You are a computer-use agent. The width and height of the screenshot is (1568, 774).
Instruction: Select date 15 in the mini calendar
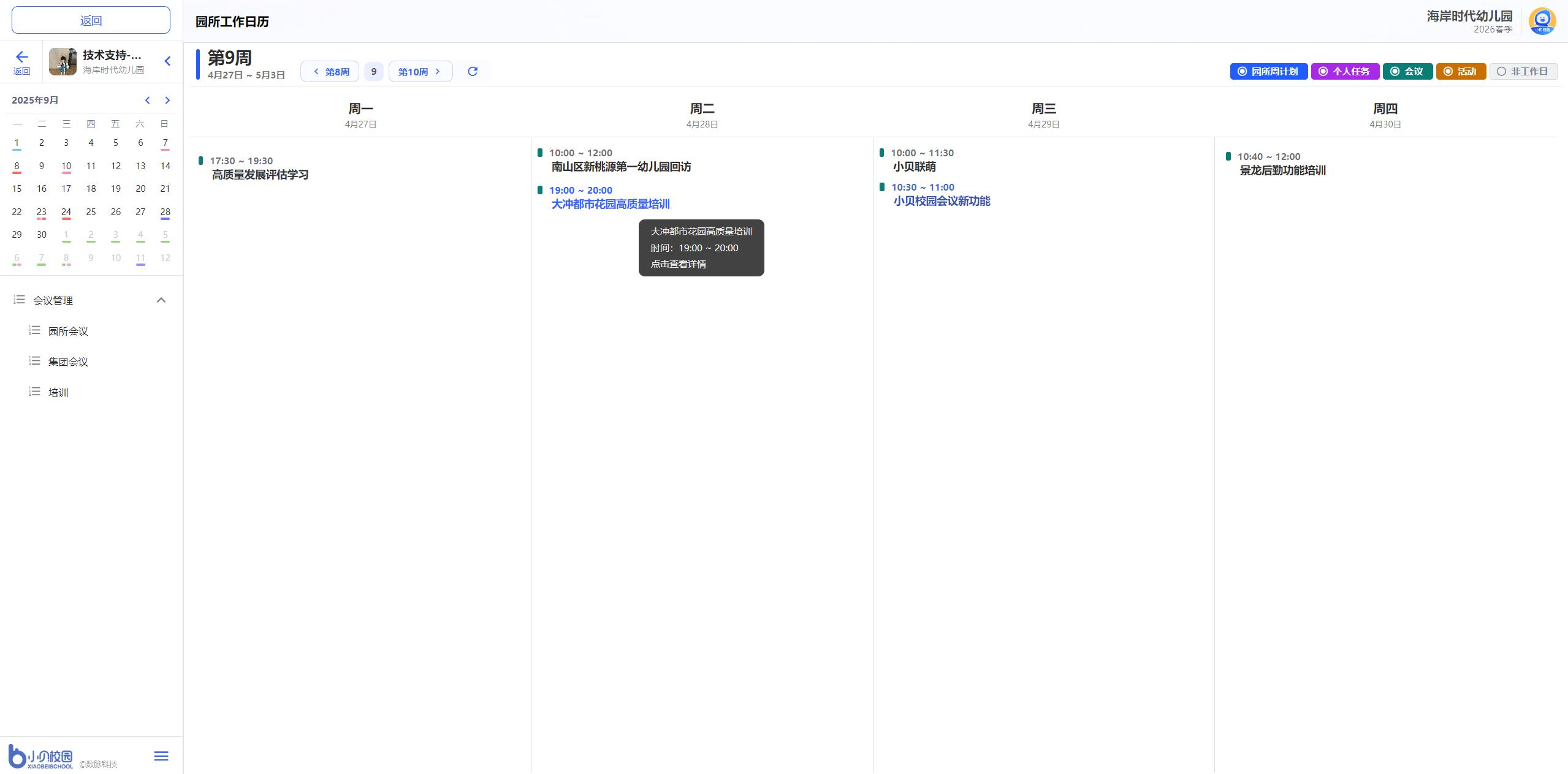(17, 189)
